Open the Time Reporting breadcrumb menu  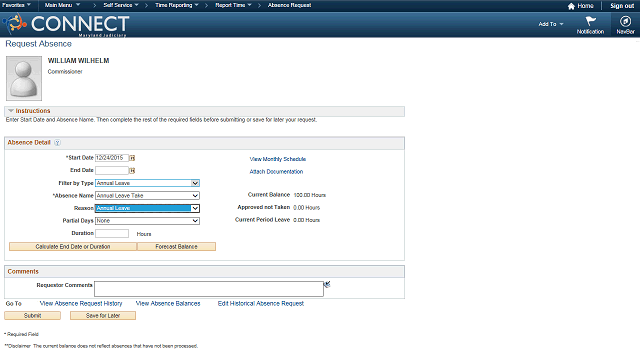pos(177,5)
